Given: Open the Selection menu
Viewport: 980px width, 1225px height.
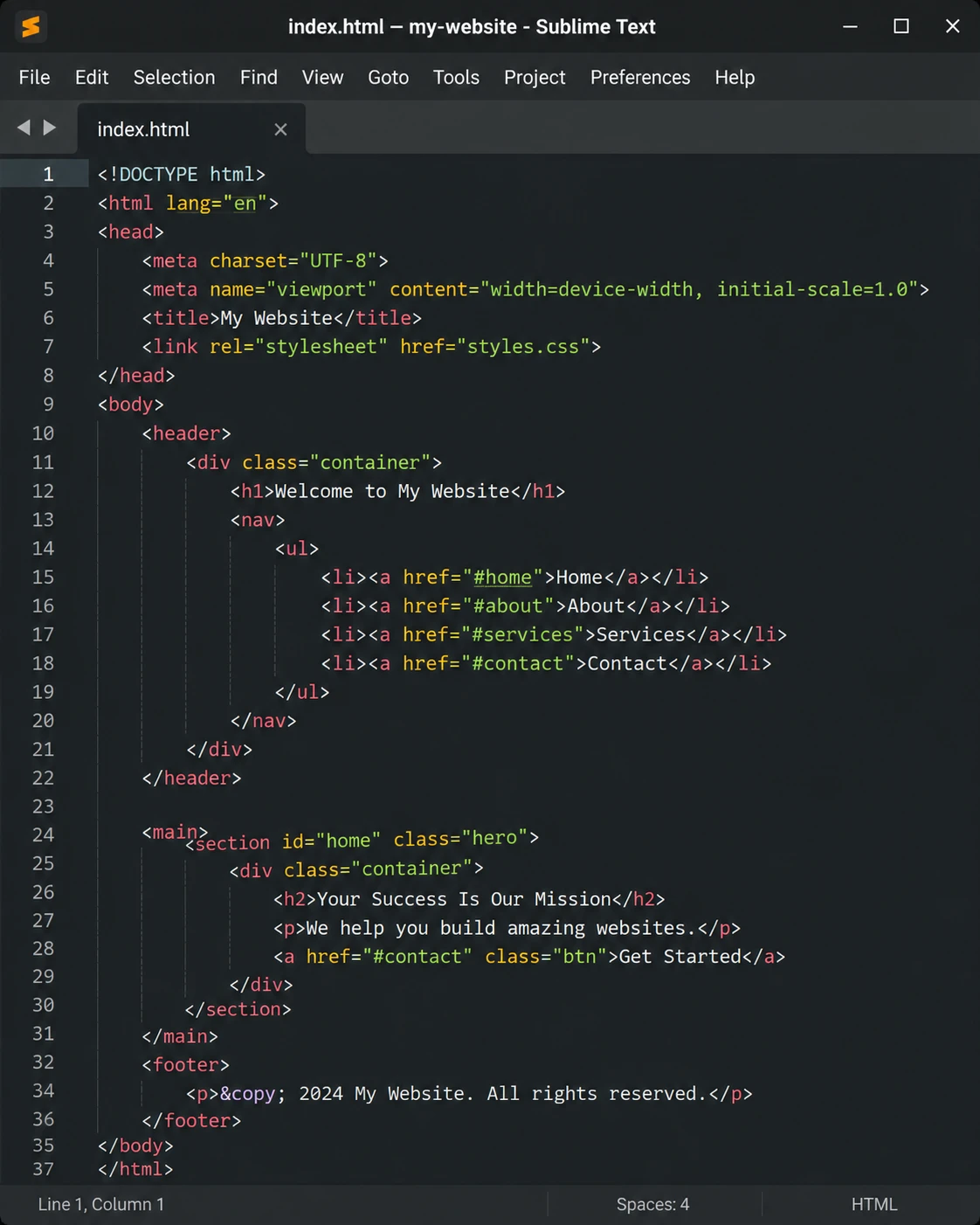Looking at the screenshot, I should coord(174,77).
